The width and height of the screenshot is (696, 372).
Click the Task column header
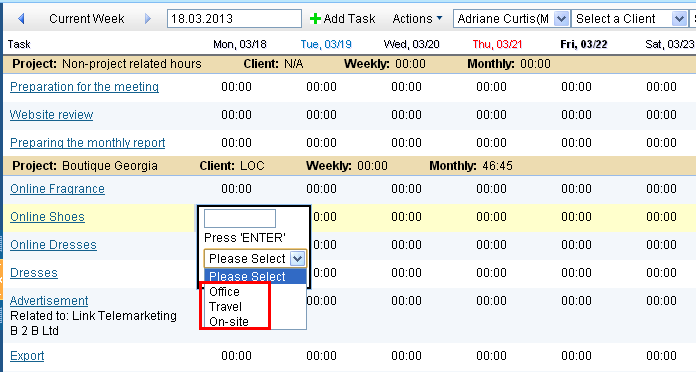(19, 44)
